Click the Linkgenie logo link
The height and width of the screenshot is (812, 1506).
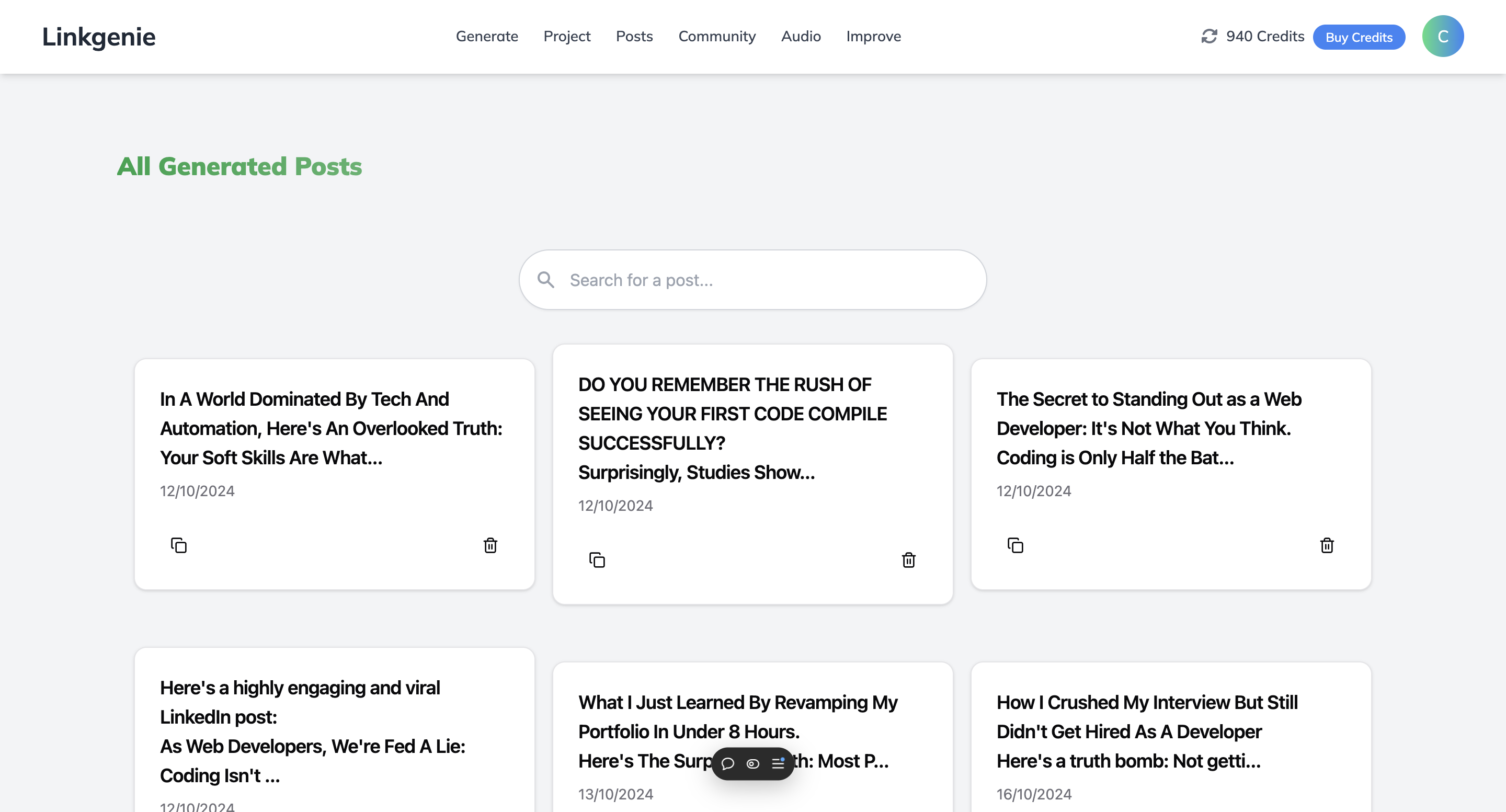[x=98, y=36]
